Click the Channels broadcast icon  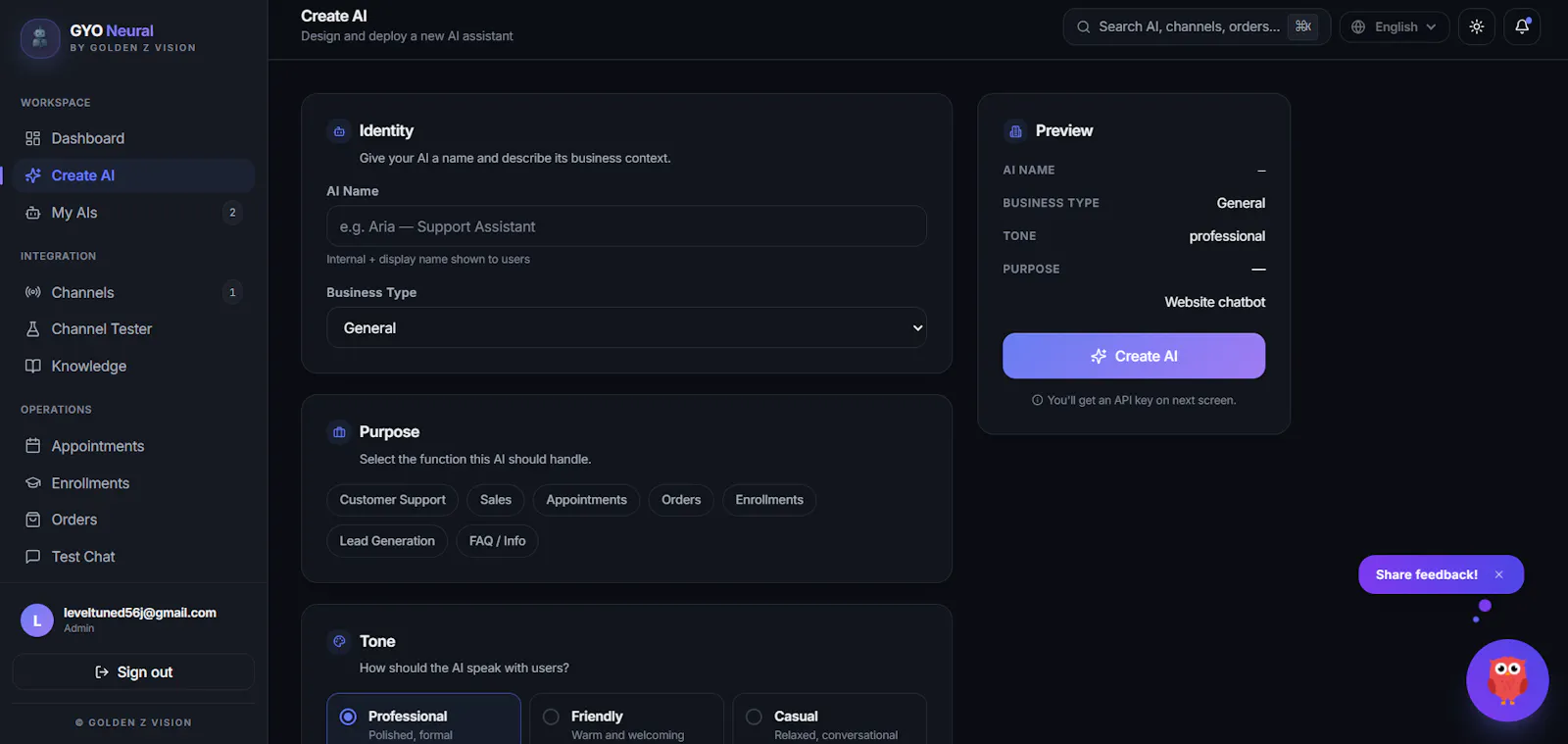coord(33,292)
